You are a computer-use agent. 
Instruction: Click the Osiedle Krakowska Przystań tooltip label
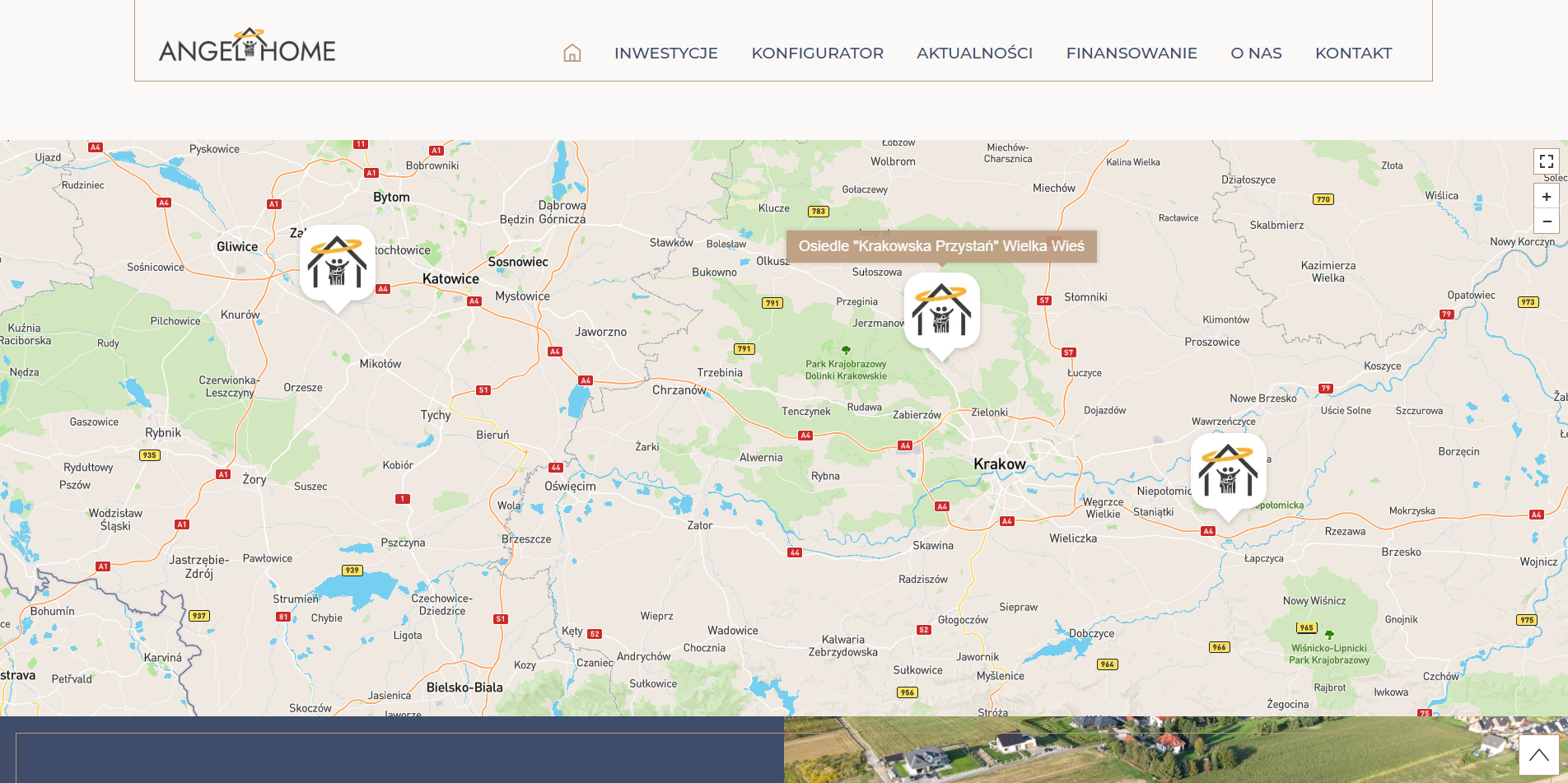tap(941, 246)
